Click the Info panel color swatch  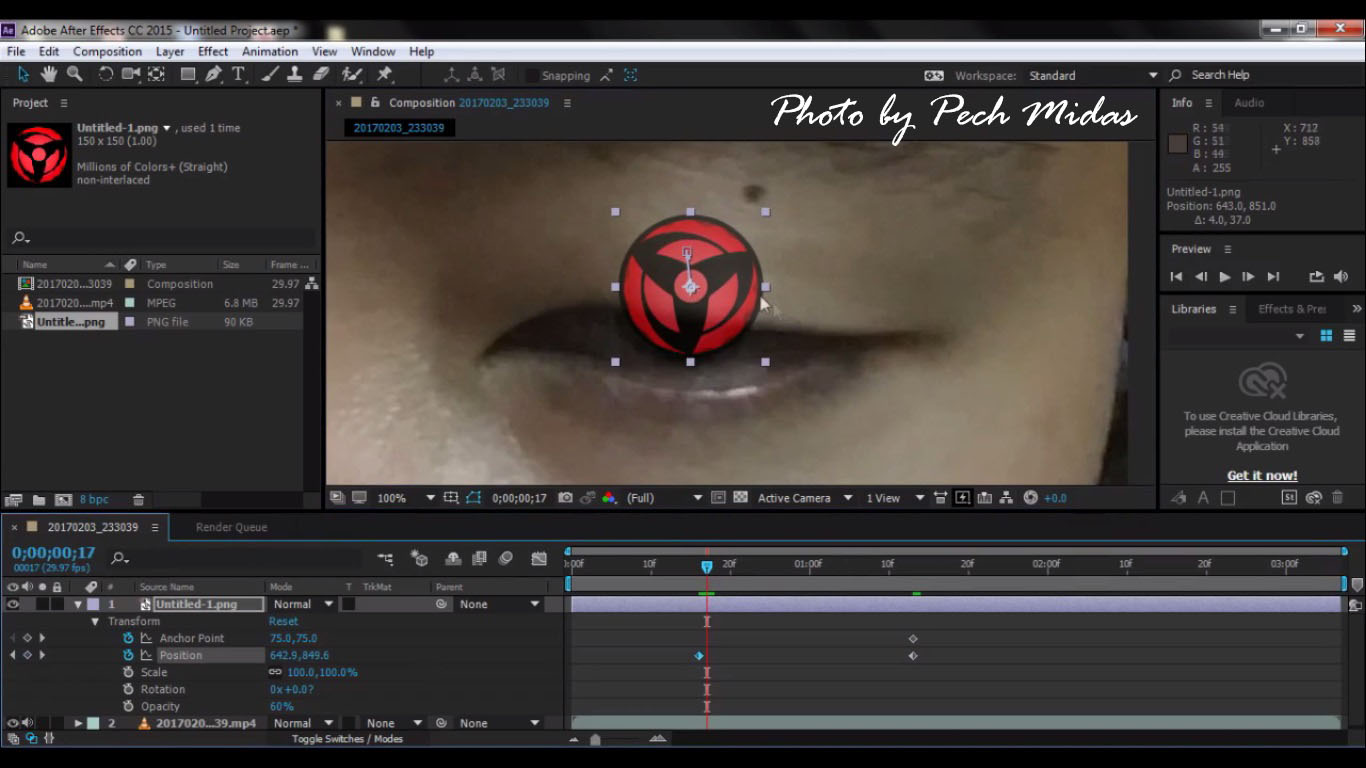click(1178, 144)
